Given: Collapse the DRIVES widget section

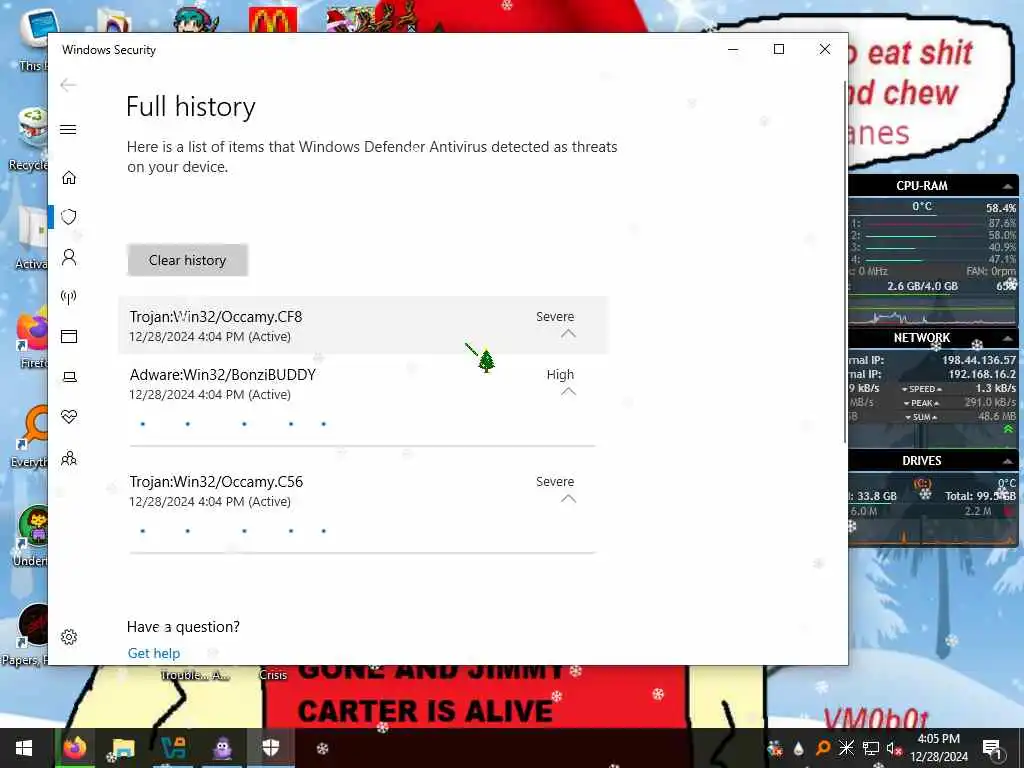Looking at the screenshot, I should tap(1008, 461).
